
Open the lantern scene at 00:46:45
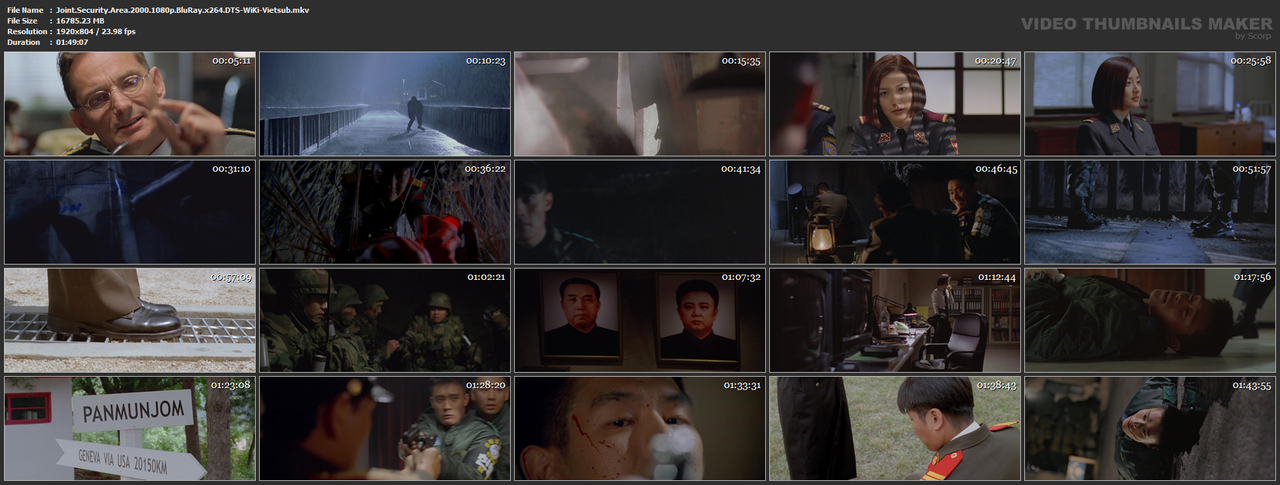point(895,212)
